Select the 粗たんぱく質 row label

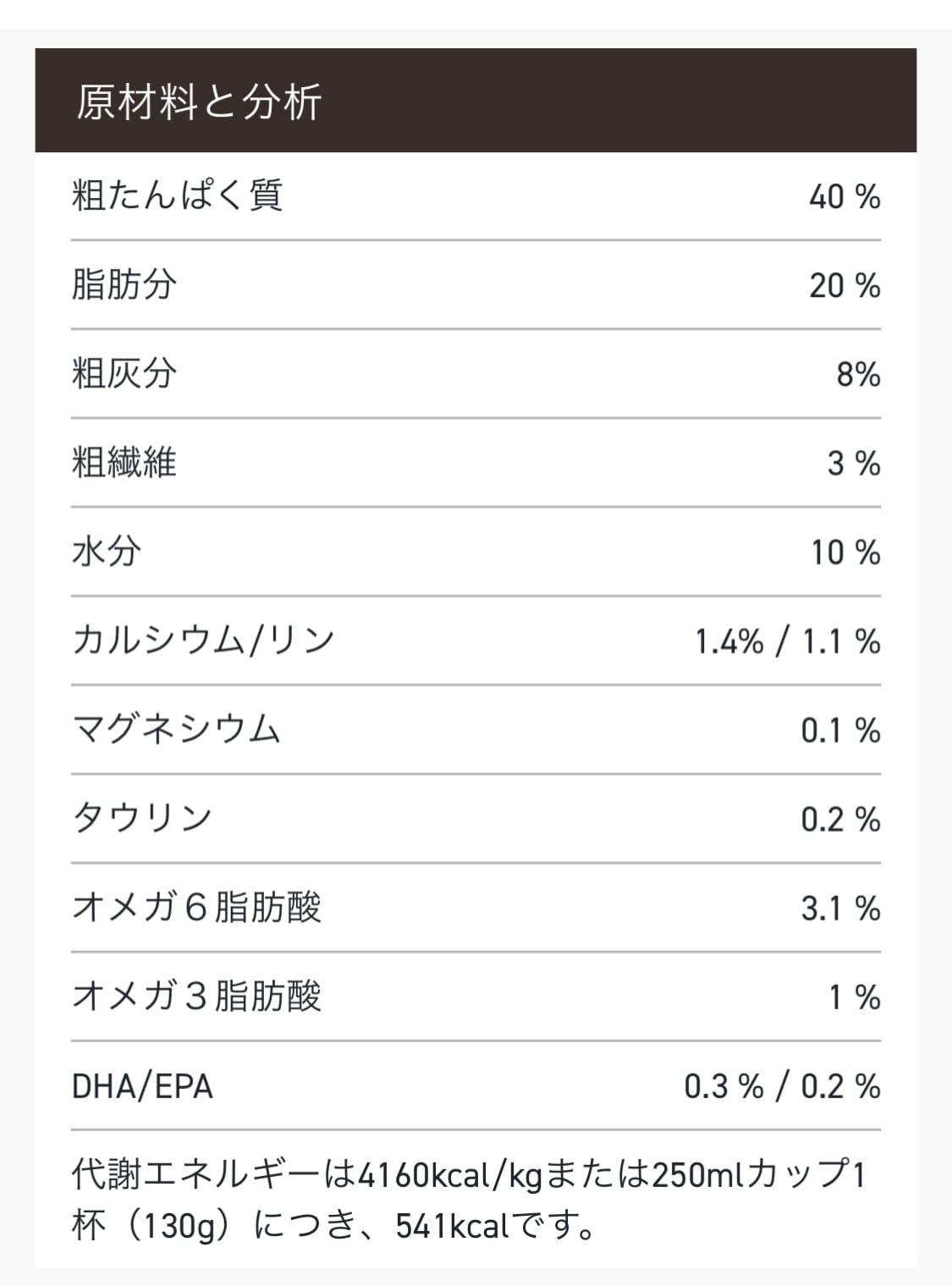(177, 196)
